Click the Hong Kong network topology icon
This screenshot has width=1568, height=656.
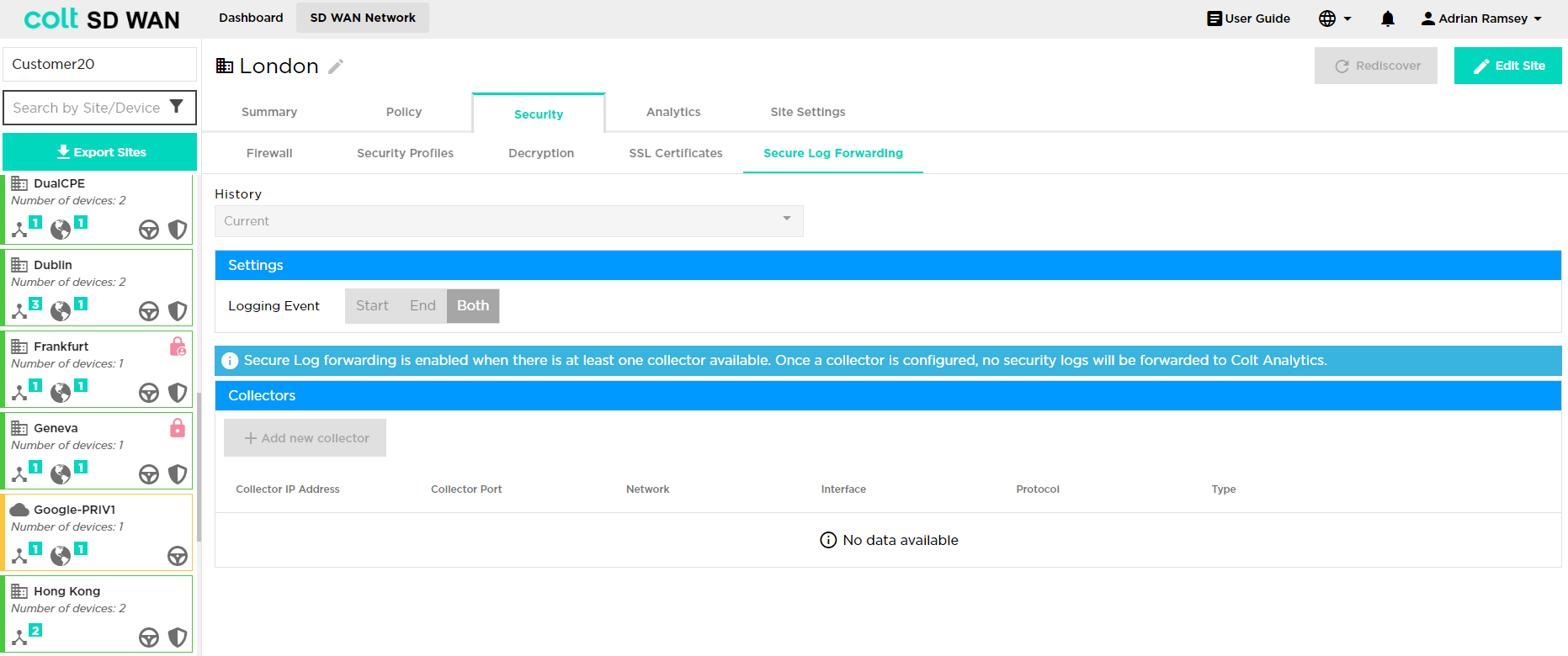(x=19, y=637)
